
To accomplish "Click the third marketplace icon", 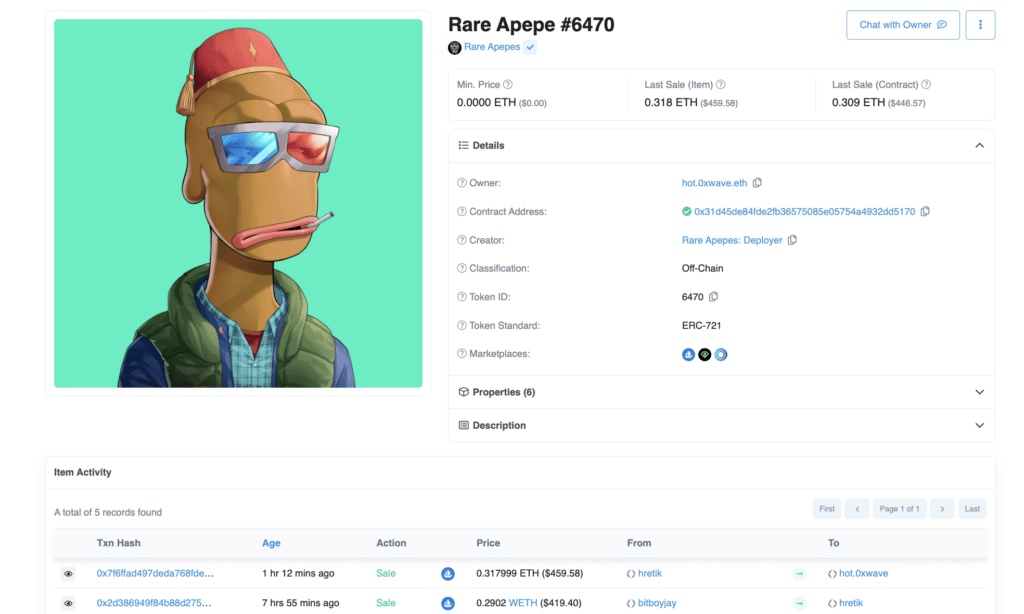I will point(721,354).
